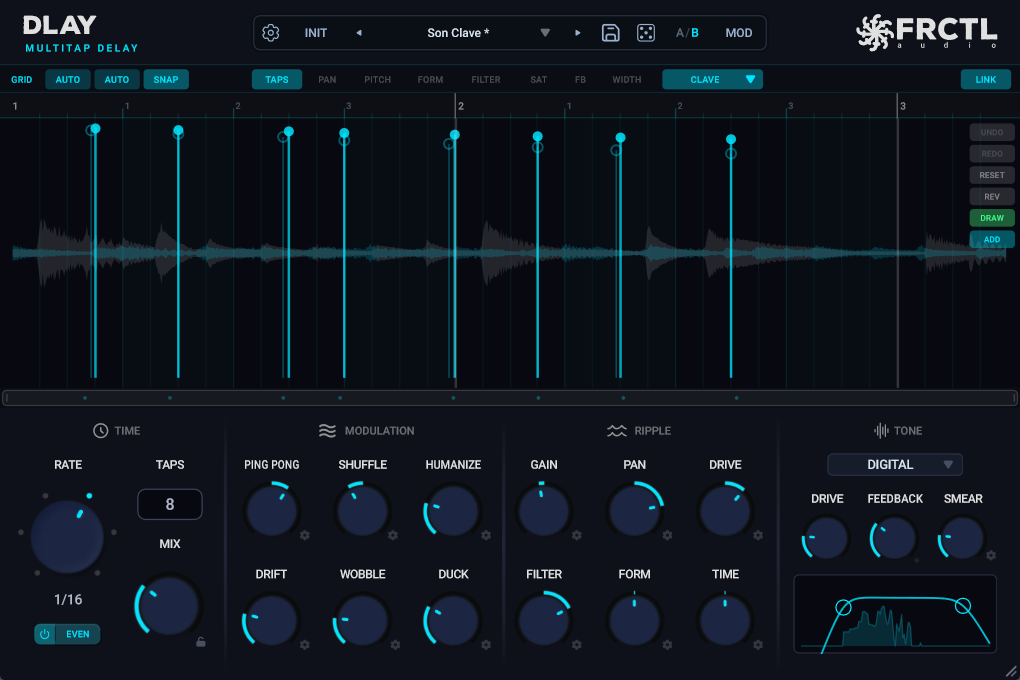Click the Modulation waves icon
This screenshot has width=1020, height=680.
click(327, 431)
